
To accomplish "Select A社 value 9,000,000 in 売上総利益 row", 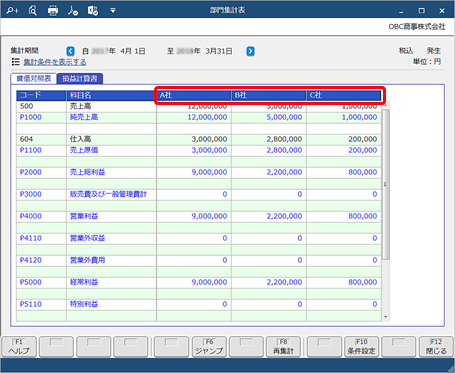I will (x=194, y=172).
